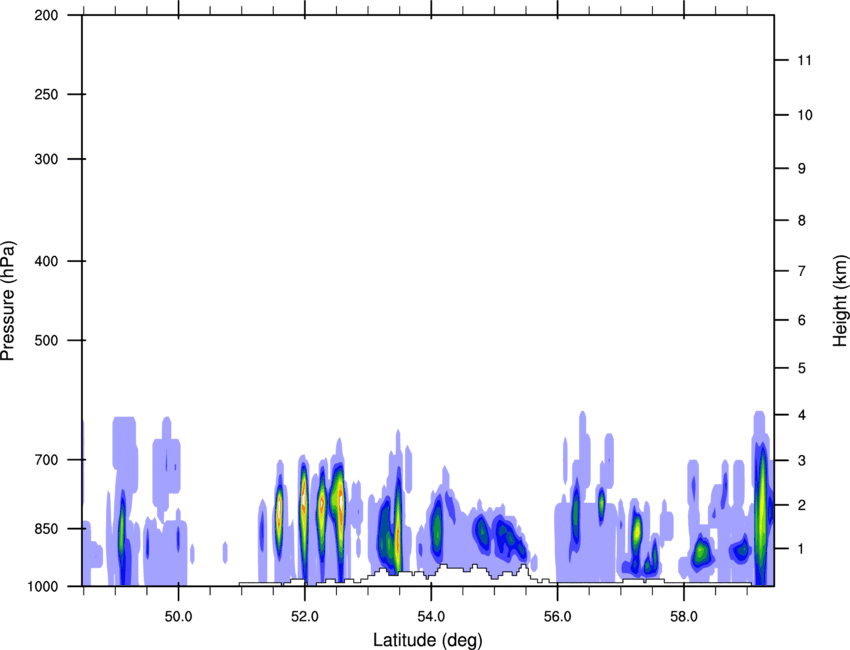The width and height of the screenshot is (850, 650).
Task: Click the 9 km height label
Action: click(x=802, y=169)
